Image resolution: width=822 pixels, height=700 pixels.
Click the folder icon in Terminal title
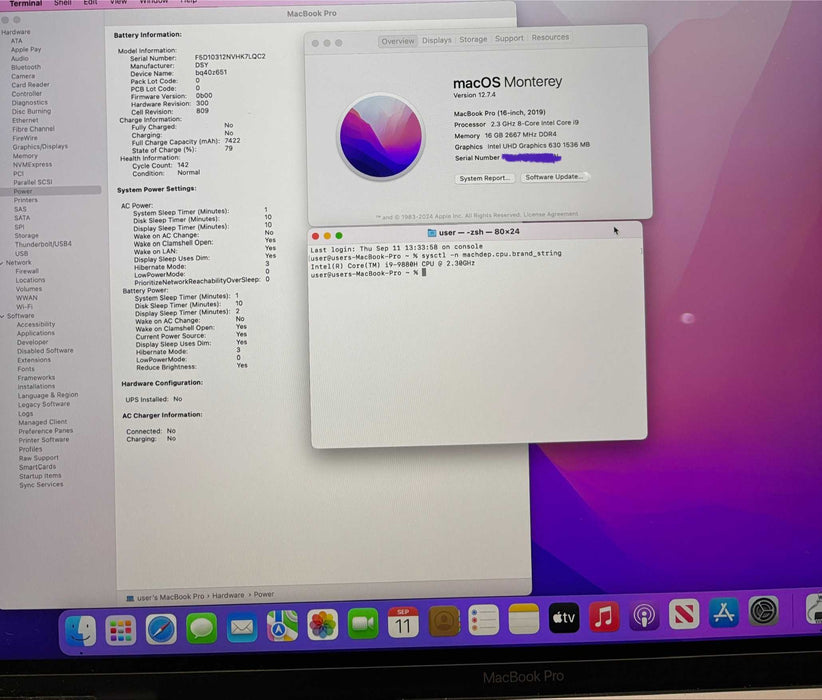(x=431, y=233)
